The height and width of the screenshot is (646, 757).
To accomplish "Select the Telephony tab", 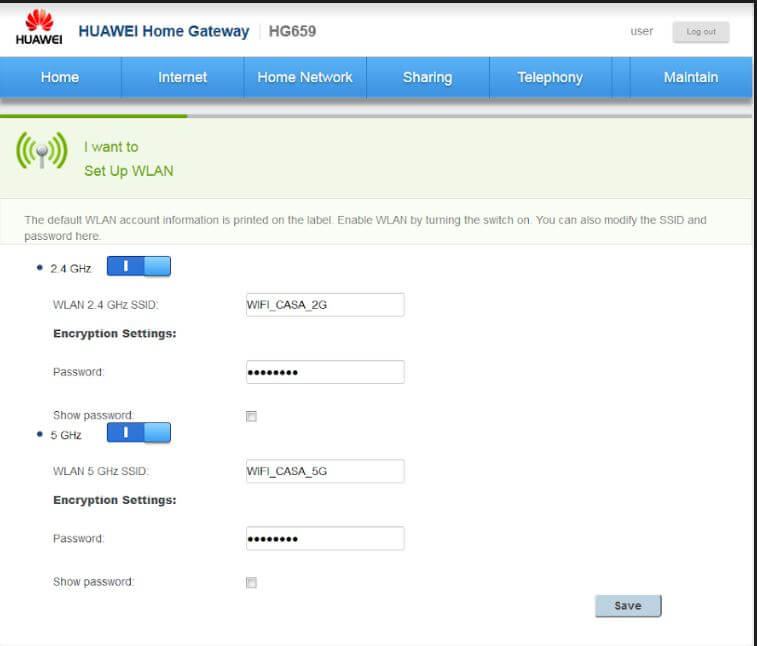I will [x=549, y=77].
